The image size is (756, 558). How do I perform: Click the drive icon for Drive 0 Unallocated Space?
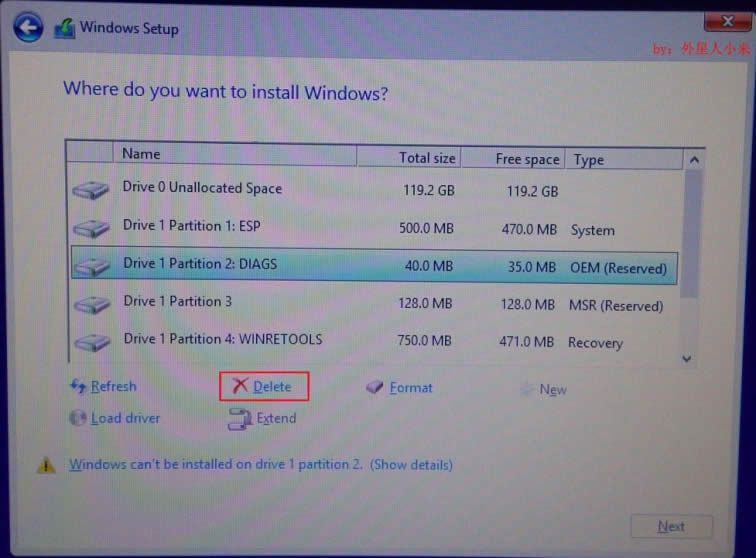(91, 190)
